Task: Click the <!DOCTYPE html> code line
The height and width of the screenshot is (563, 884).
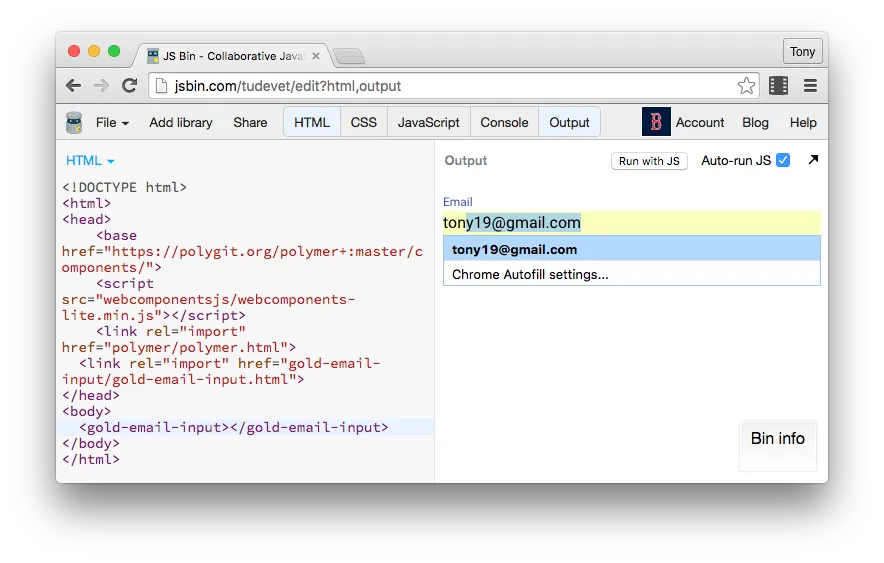Action: (x=124, y=187)
